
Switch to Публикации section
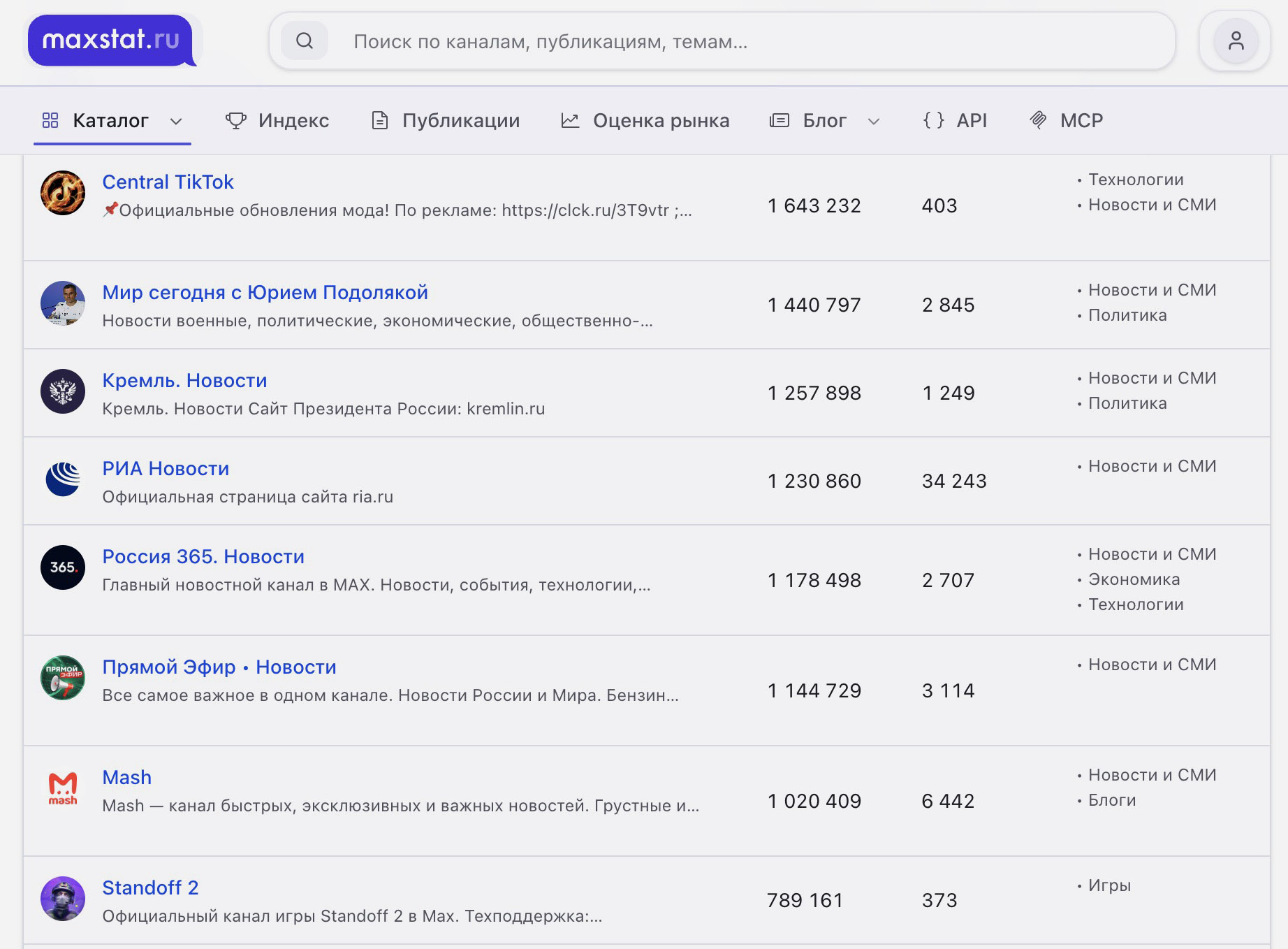pos(446,120)
